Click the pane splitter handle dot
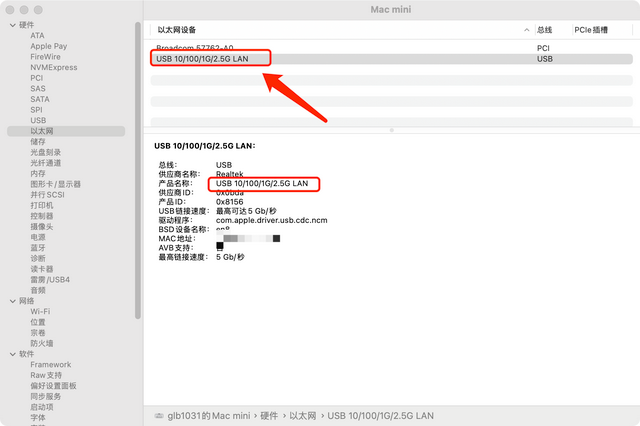The height and width of the screenshot is (426, 640). click(392, 130)
